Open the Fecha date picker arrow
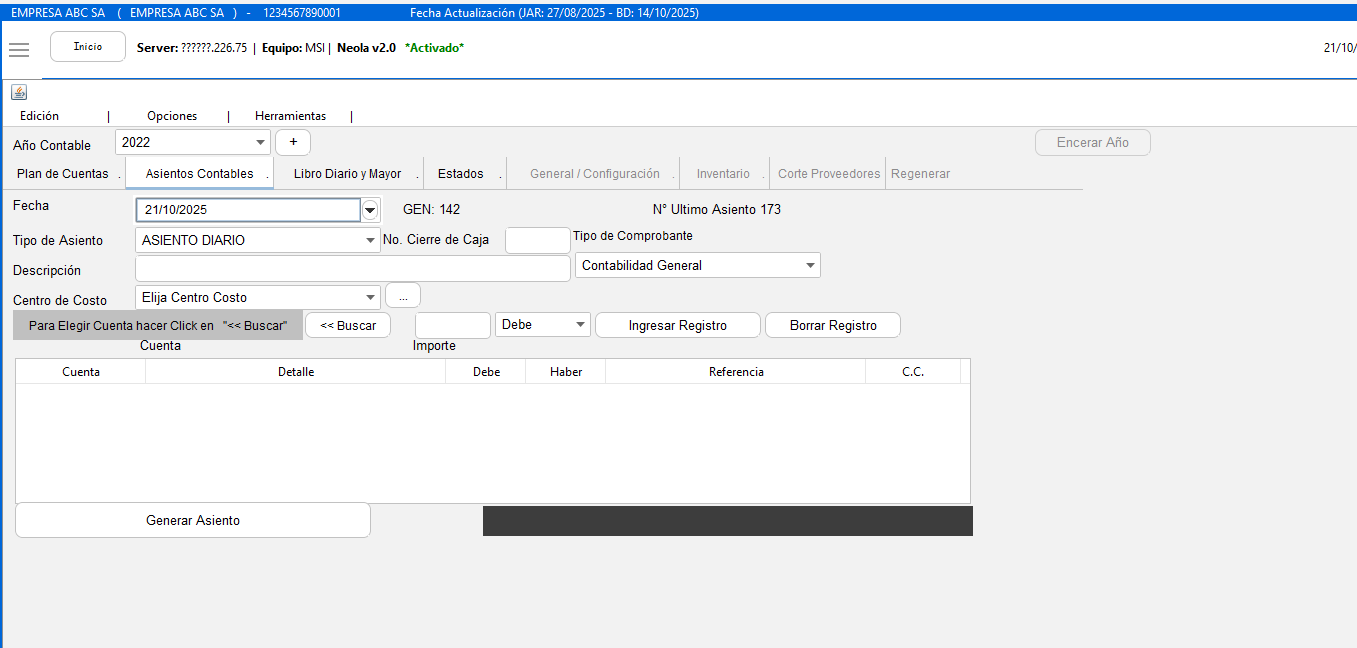The image size is (1357, 648). point(370,210)
